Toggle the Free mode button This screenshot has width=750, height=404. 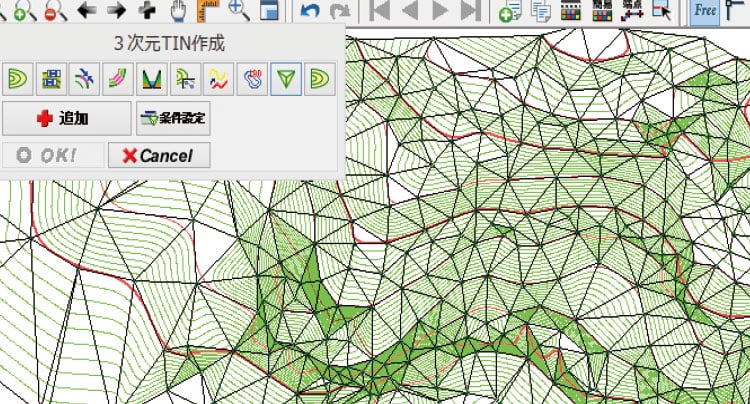tap(705, 11)
